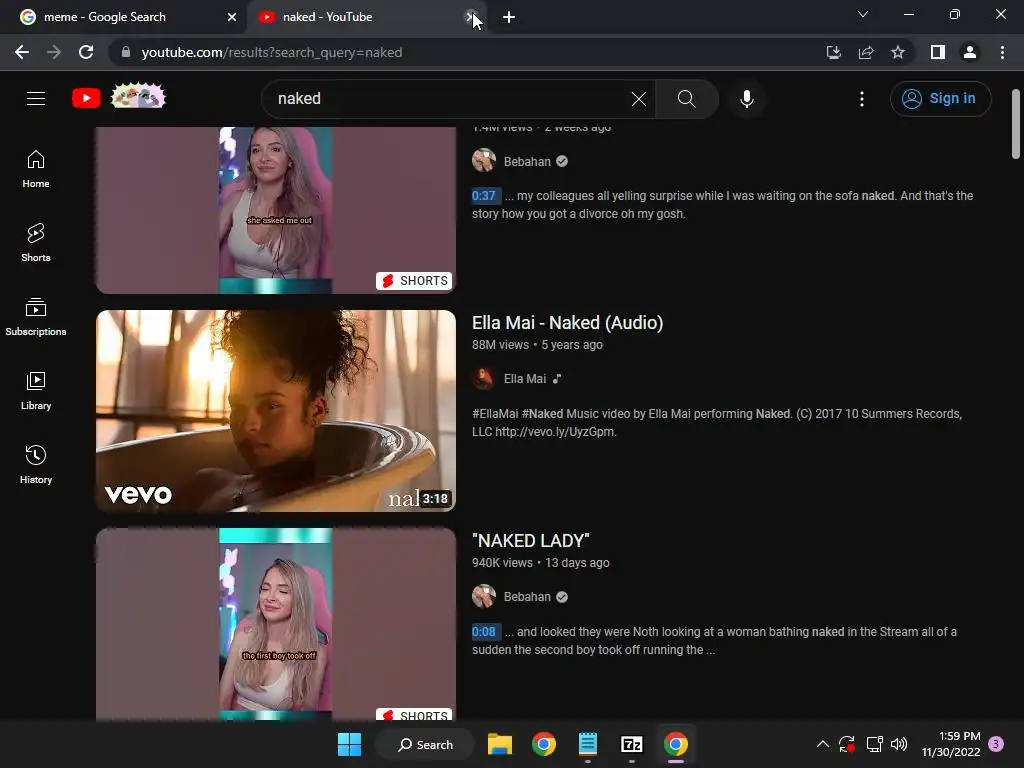
Task: Click the magnifier search button
Action: (x=686, y=99)
